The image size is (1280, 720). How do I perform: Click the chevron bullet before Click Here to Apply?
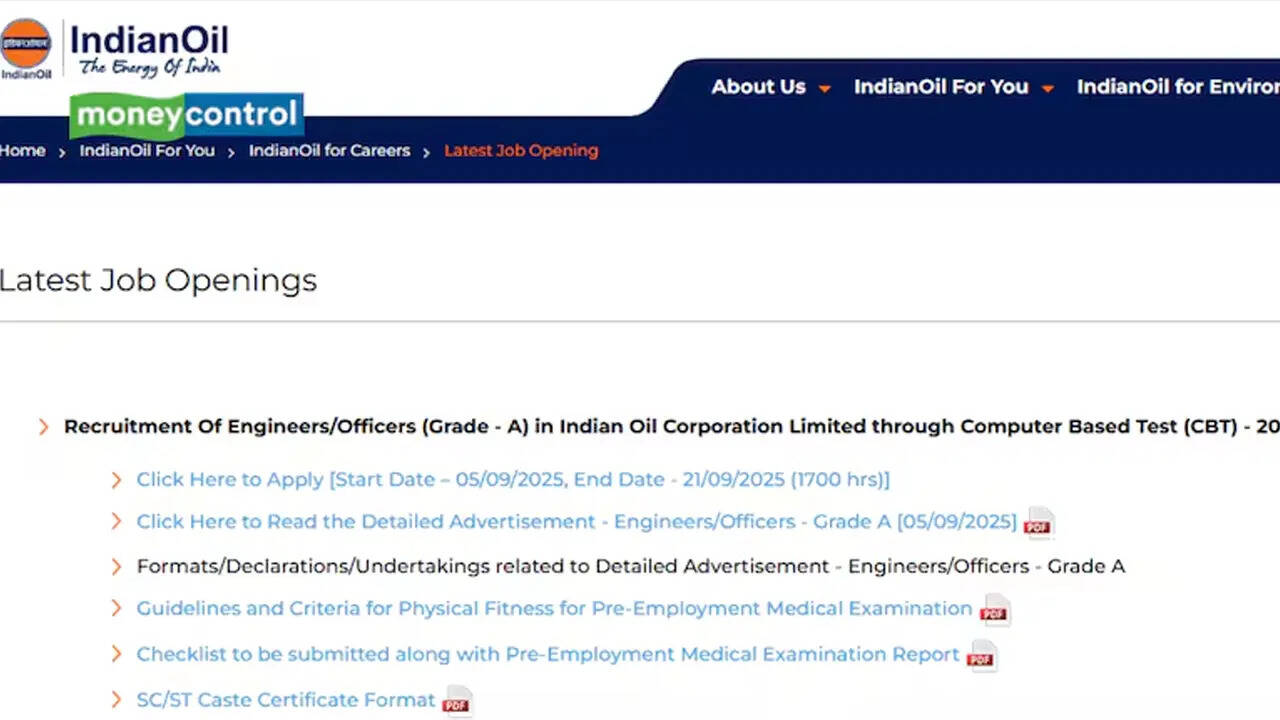pos(117,480)
